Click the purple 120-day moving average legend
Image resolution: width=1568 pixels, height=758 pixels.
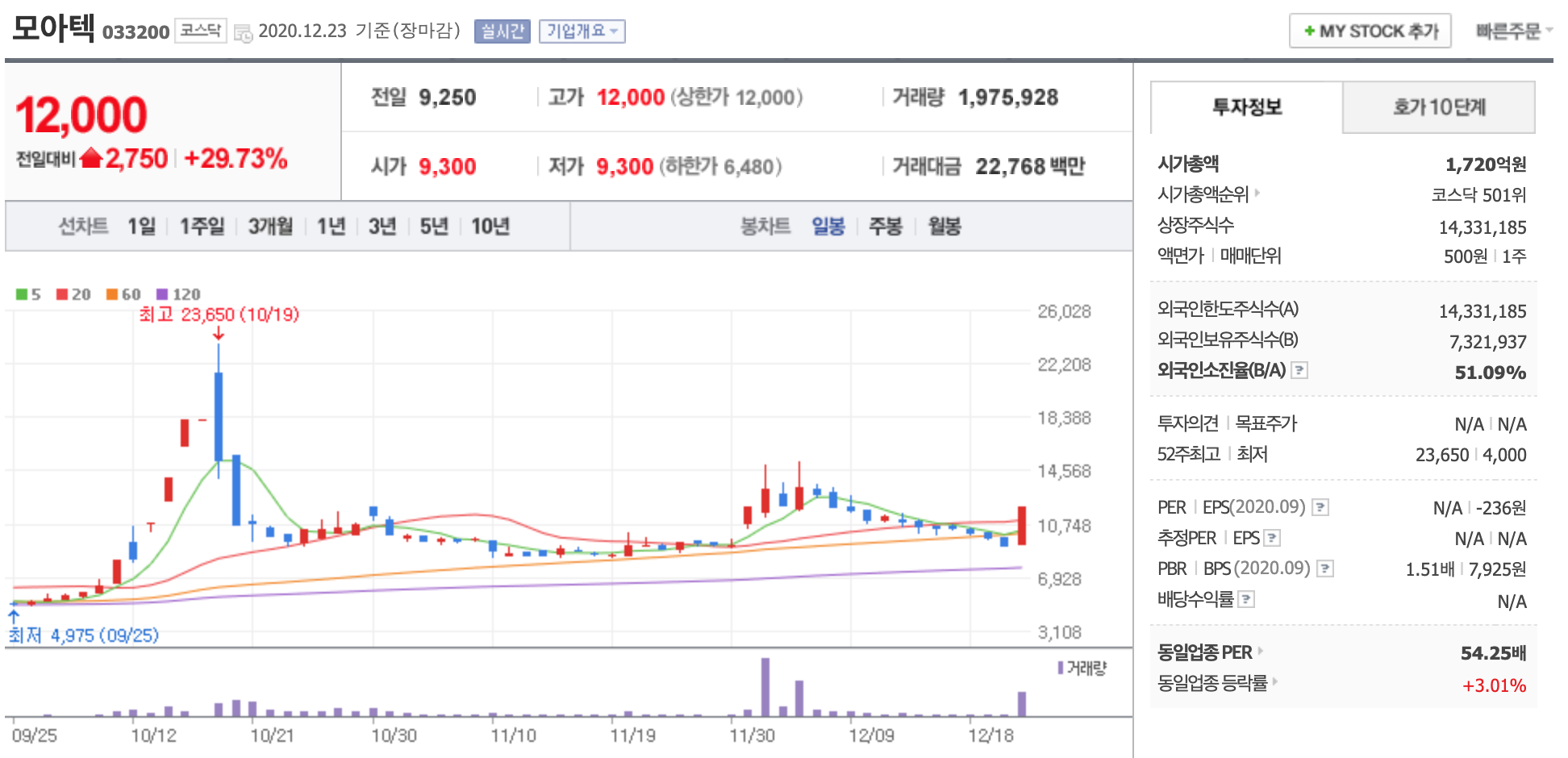(x=178, y=294)
